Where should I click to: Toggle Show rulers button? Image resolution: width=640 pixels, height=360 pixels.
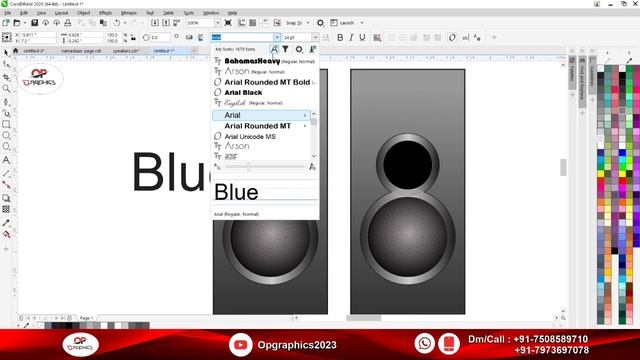[x=242, y=23]
